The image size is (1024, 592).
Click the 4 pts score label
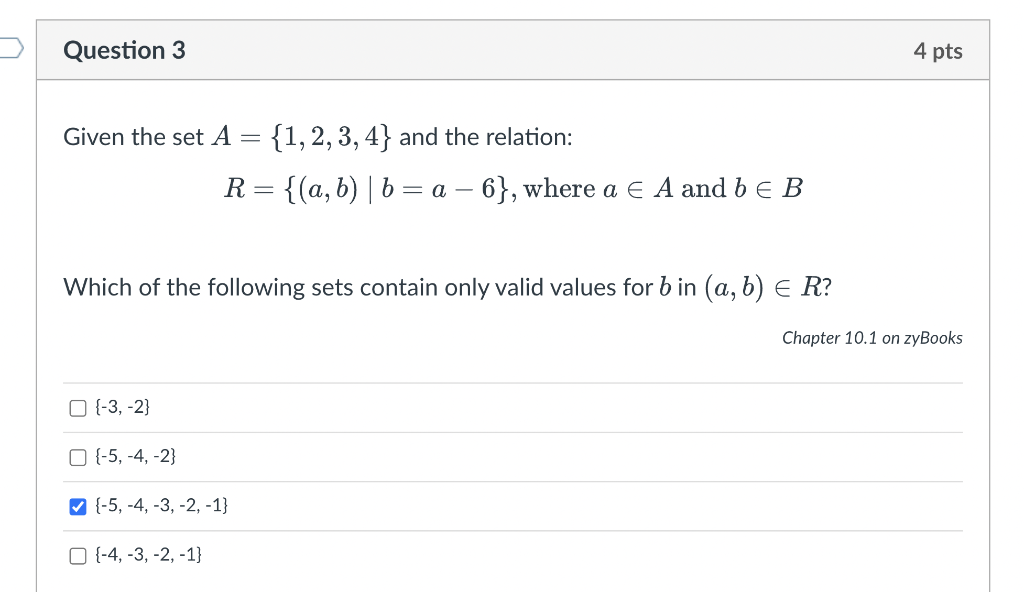tap(938, 51)
